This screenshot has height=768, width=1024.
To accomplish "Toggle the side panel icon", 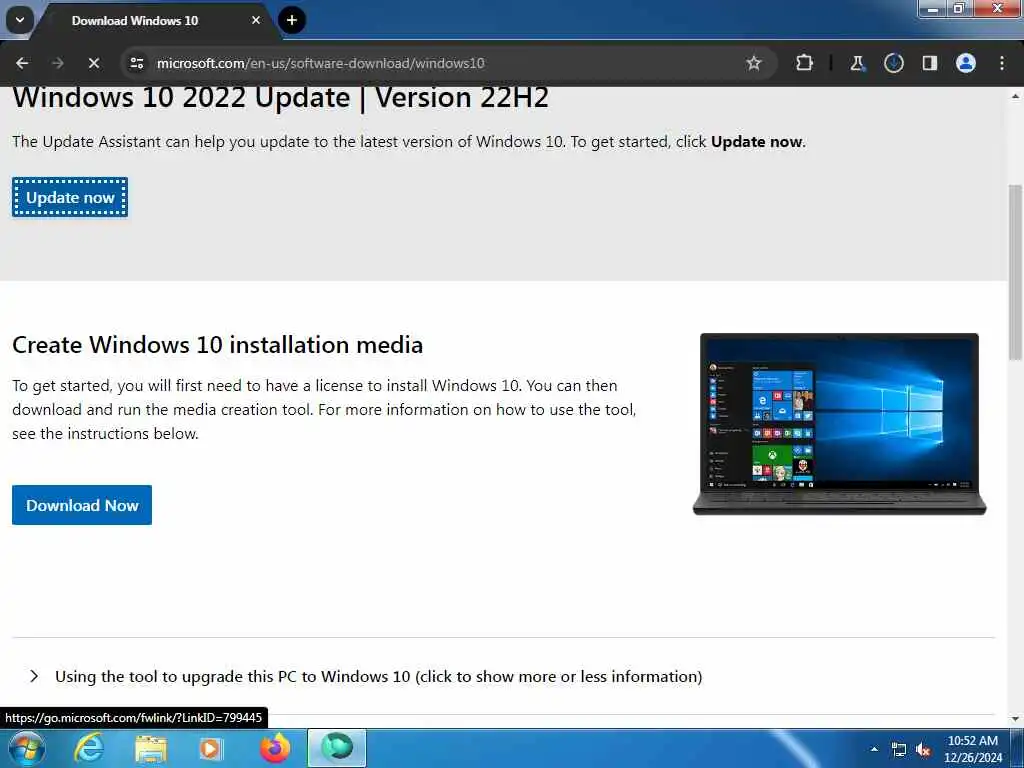I will pos(929,63).
